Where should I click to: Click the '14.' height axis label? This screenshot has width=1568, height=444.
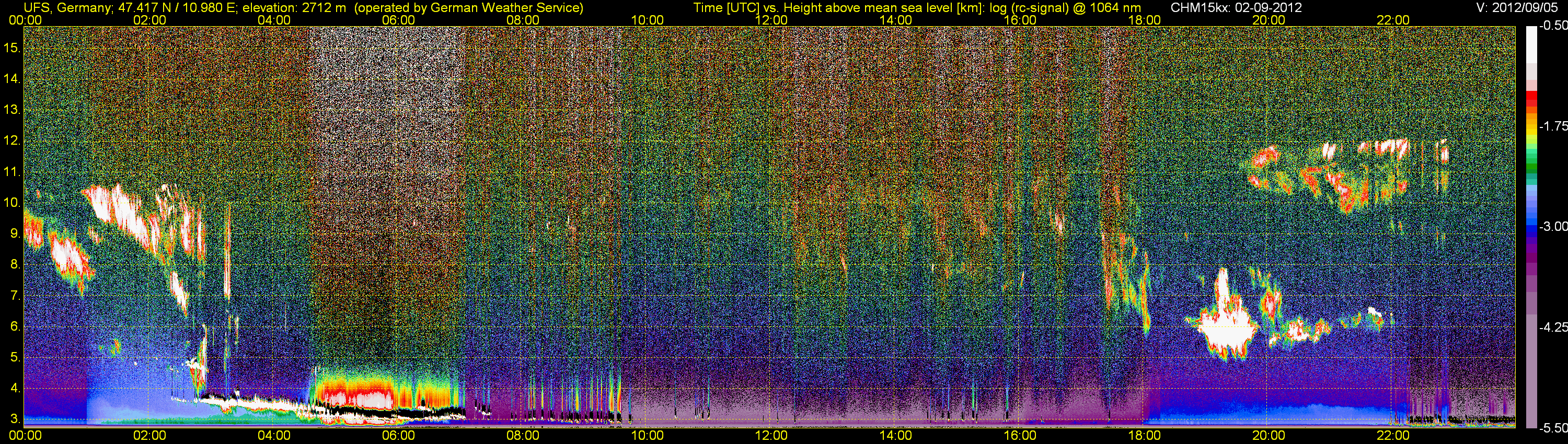[x=11, y=79]
